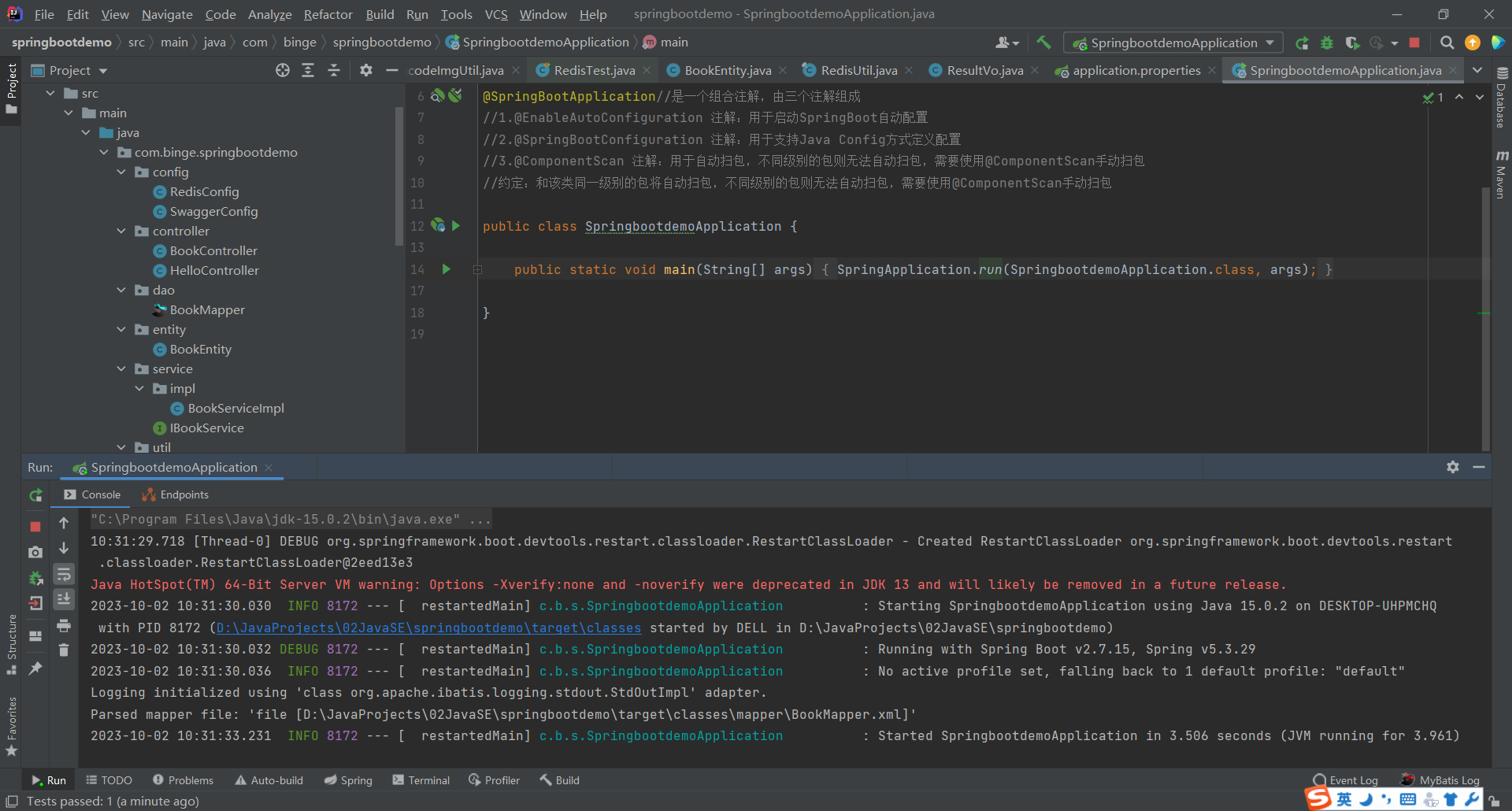This screenshot has width=1512, height=811.
Task: Open BookServiceImpl in the project tree
Action: [x=235, y=408]
